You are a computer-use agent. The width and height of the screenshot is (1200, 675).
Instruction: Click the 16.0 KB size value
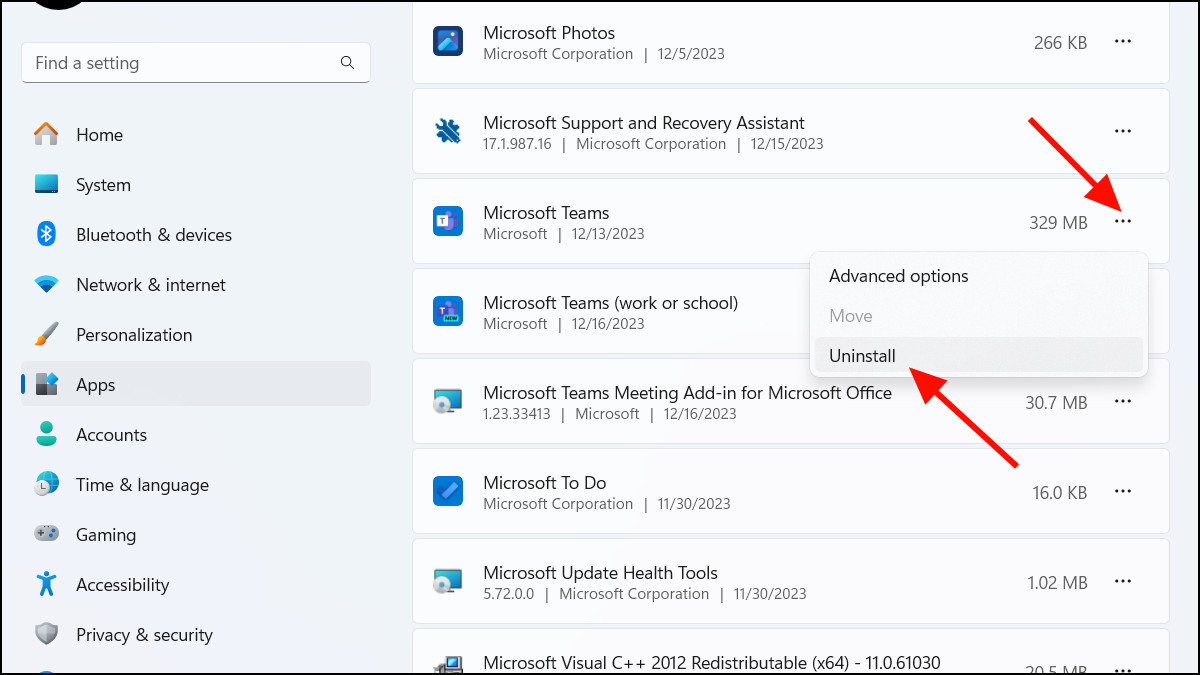pyautogui.click(x=1060, y=492)
